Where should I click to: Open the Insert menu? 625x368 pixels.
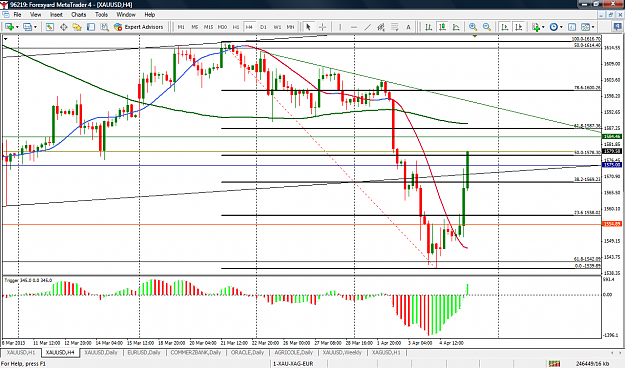tap(56, 15)
